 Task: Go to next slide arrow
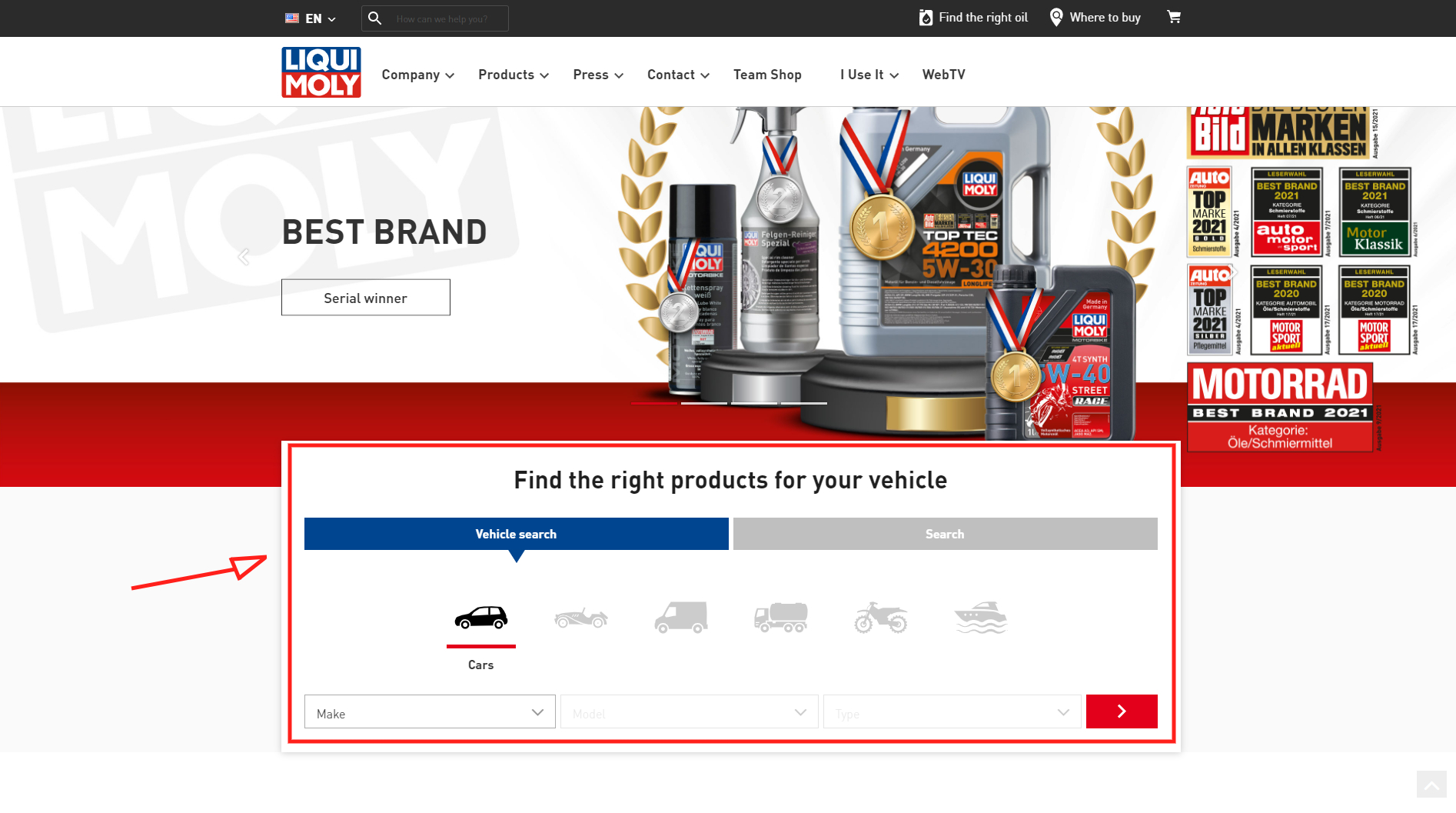tap(1233, 272)
